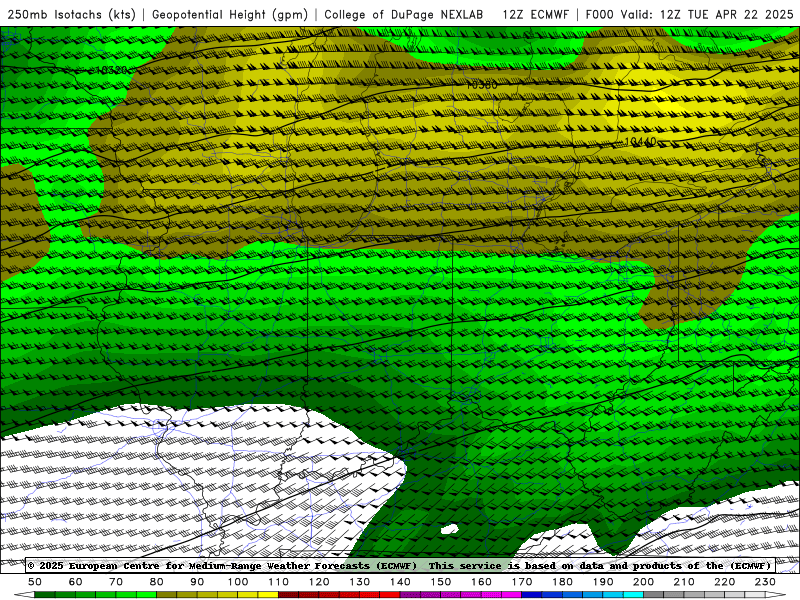Click the 'This service is based on data' text
Screen dimensions: 800x600
pos(514,565)
